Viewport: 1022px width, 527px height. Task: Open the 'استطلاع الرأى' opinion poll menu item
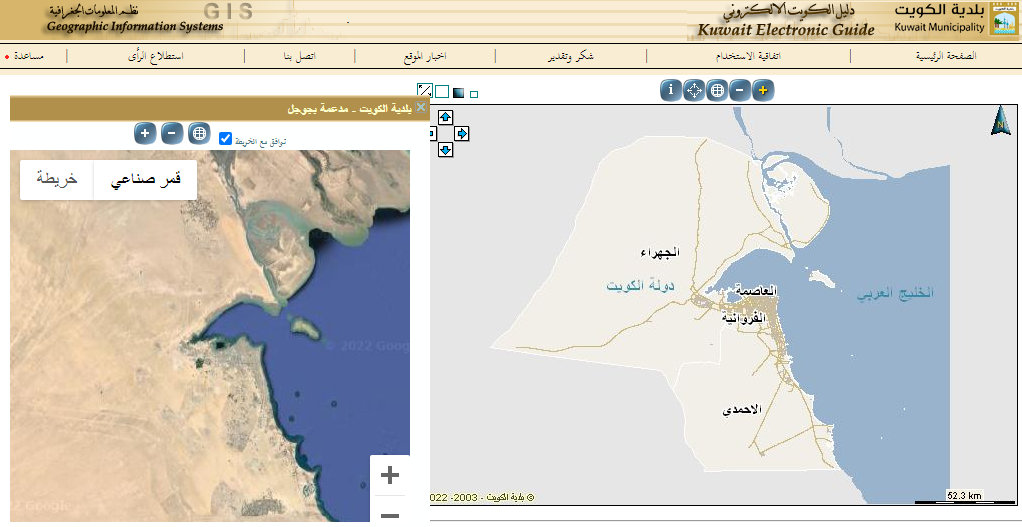click(x=155, y=56)
